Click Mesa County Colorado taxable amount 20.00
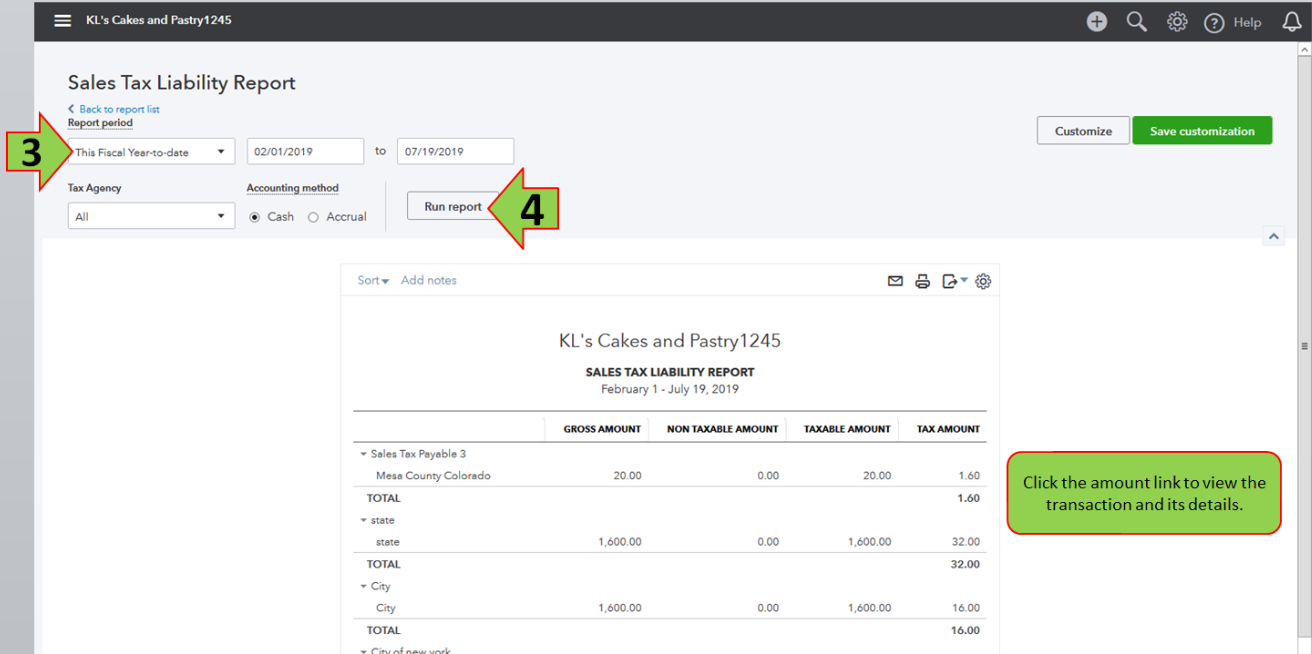Screen dimensions: 1312x654 (x=877, y=476)
